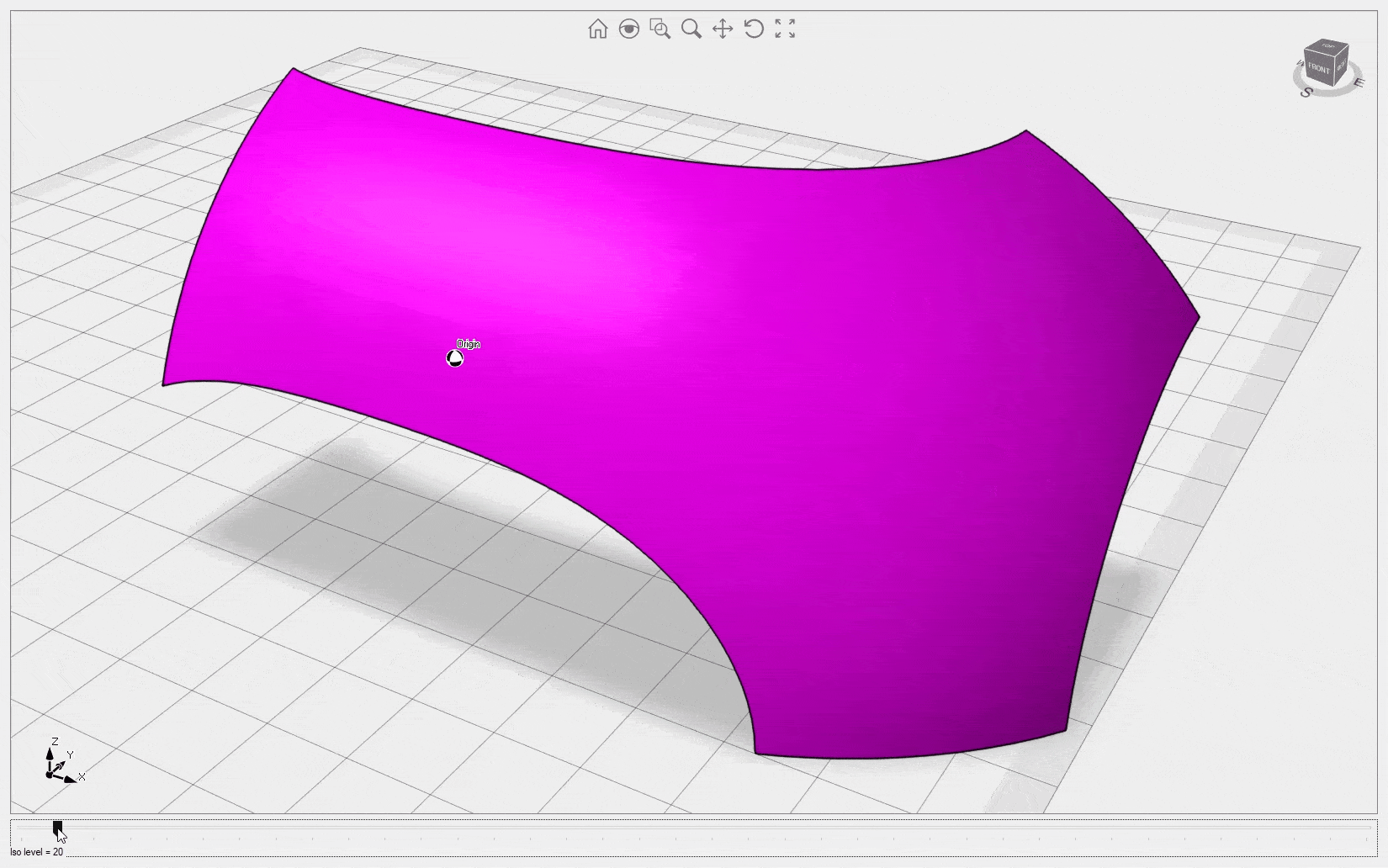Click the rotate view icon

pos(754,29)
